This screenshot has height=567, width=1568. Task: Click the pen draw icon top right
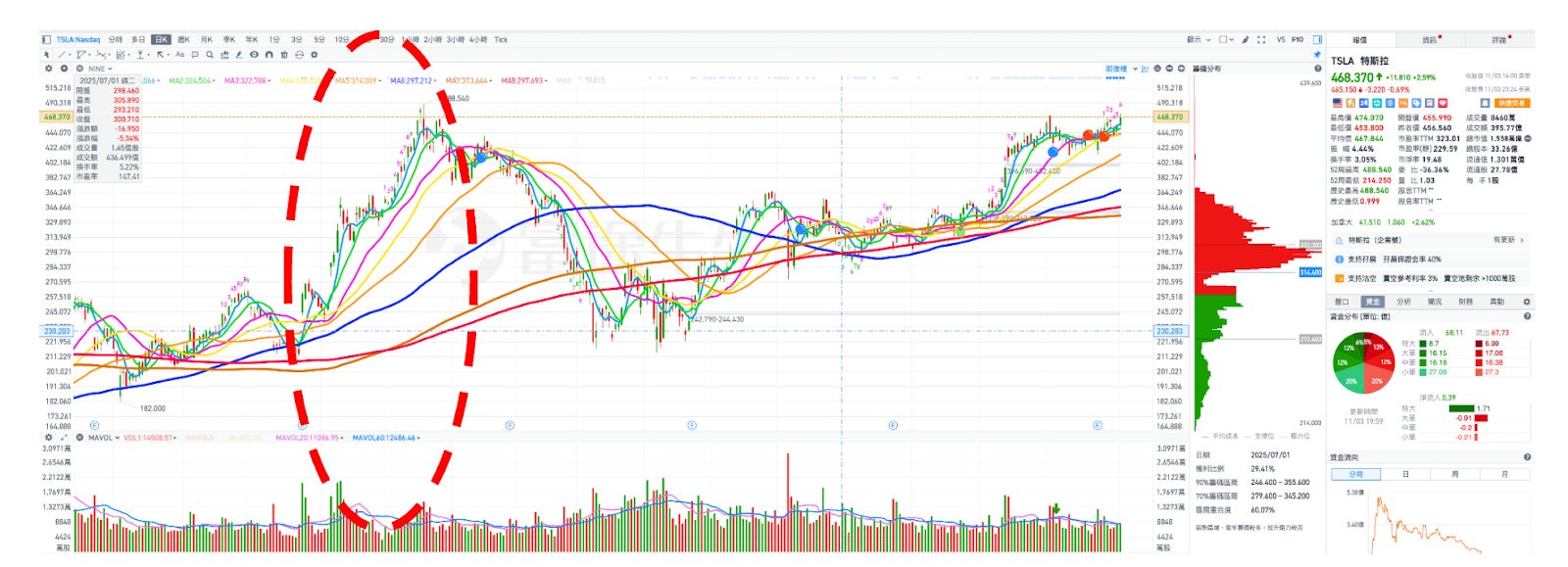[1245, 40]
